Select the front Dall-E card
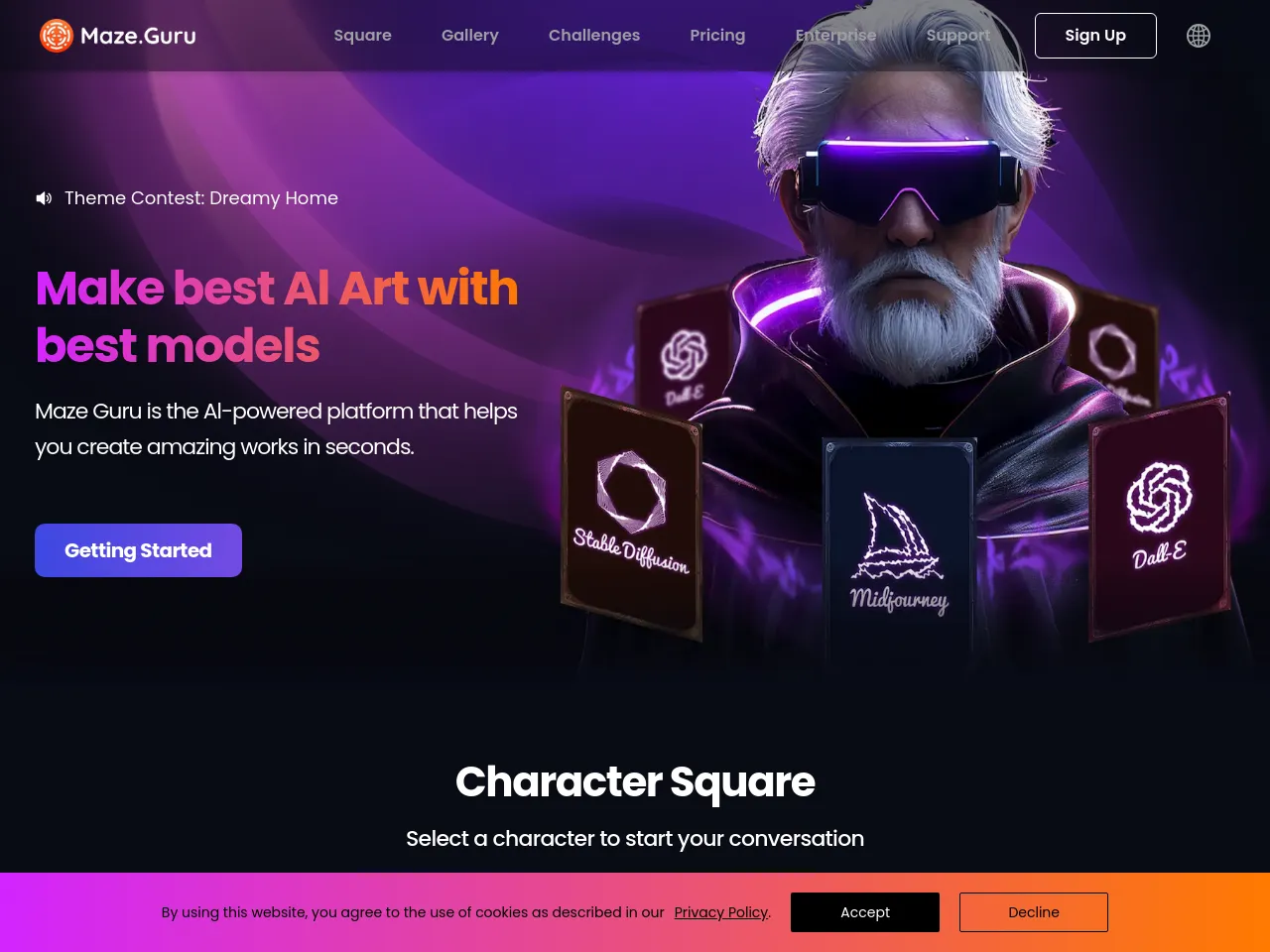This screenshot has width=1270, height=952. pyautogui.click(x=1159, y=516)
